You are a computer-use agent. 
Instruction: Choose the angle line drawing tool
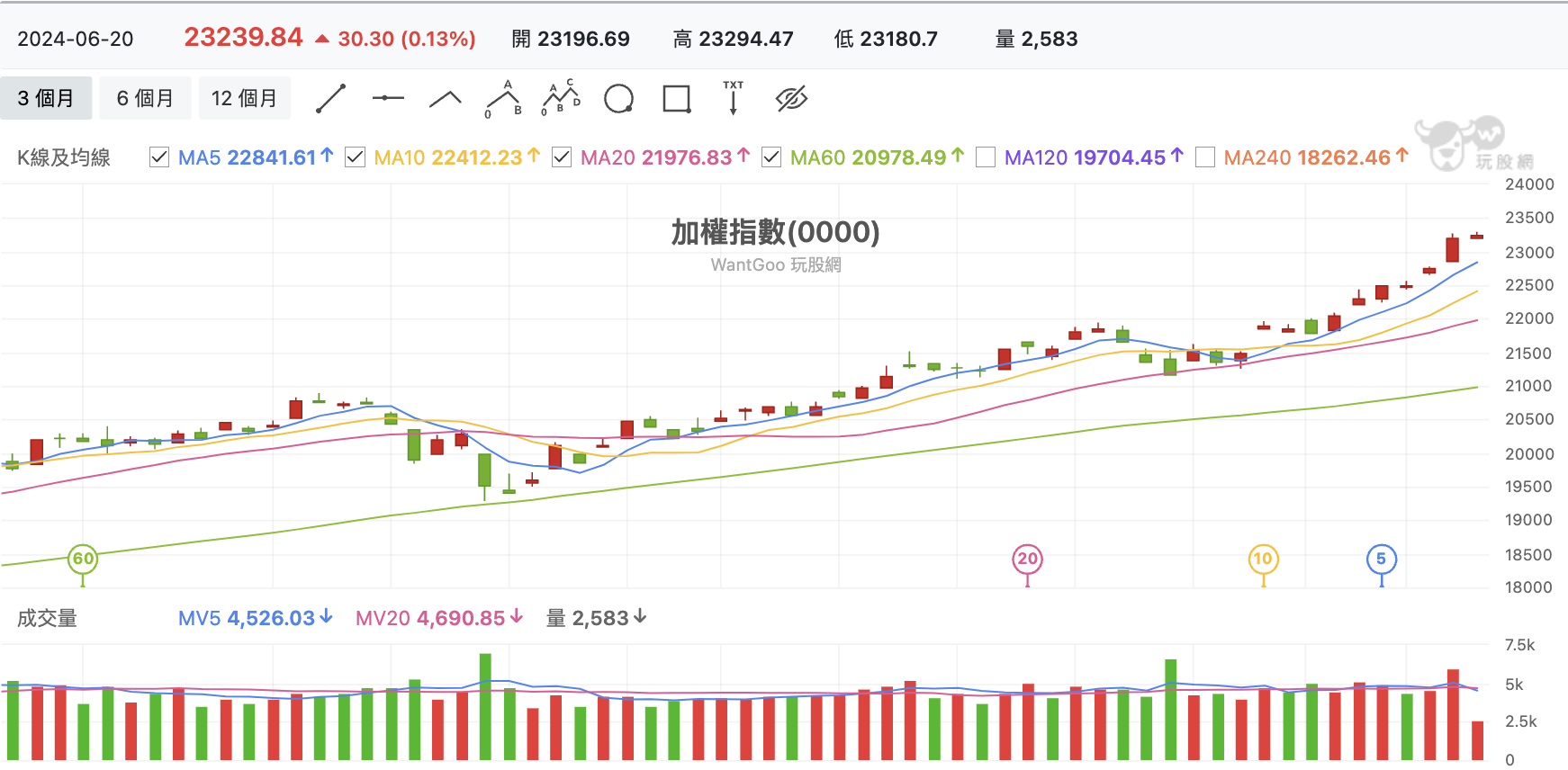(x=446, y=98)
